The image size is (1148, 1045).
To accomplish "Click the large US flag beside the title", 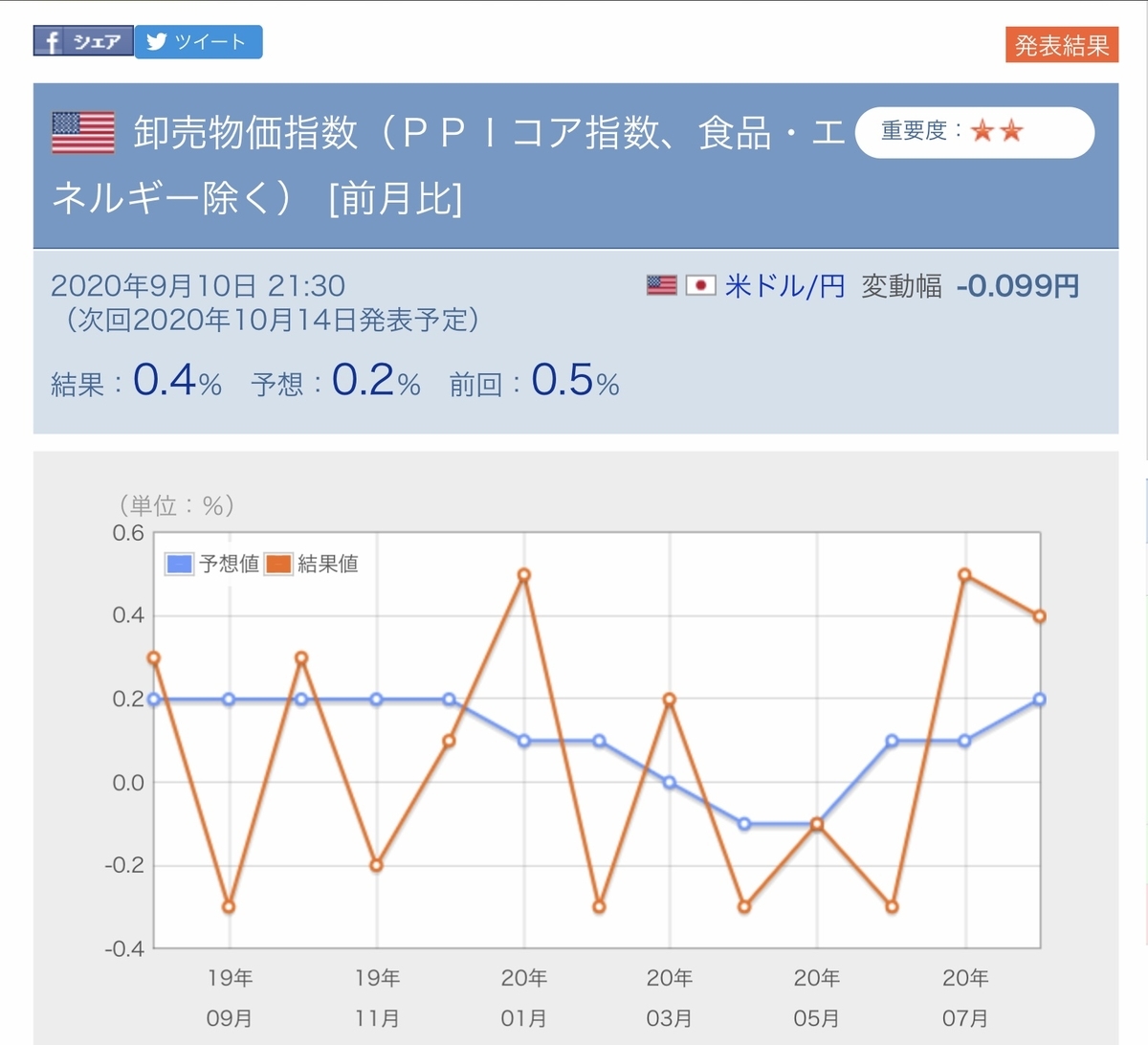I will pyautogui.click(x=83, y=132).
